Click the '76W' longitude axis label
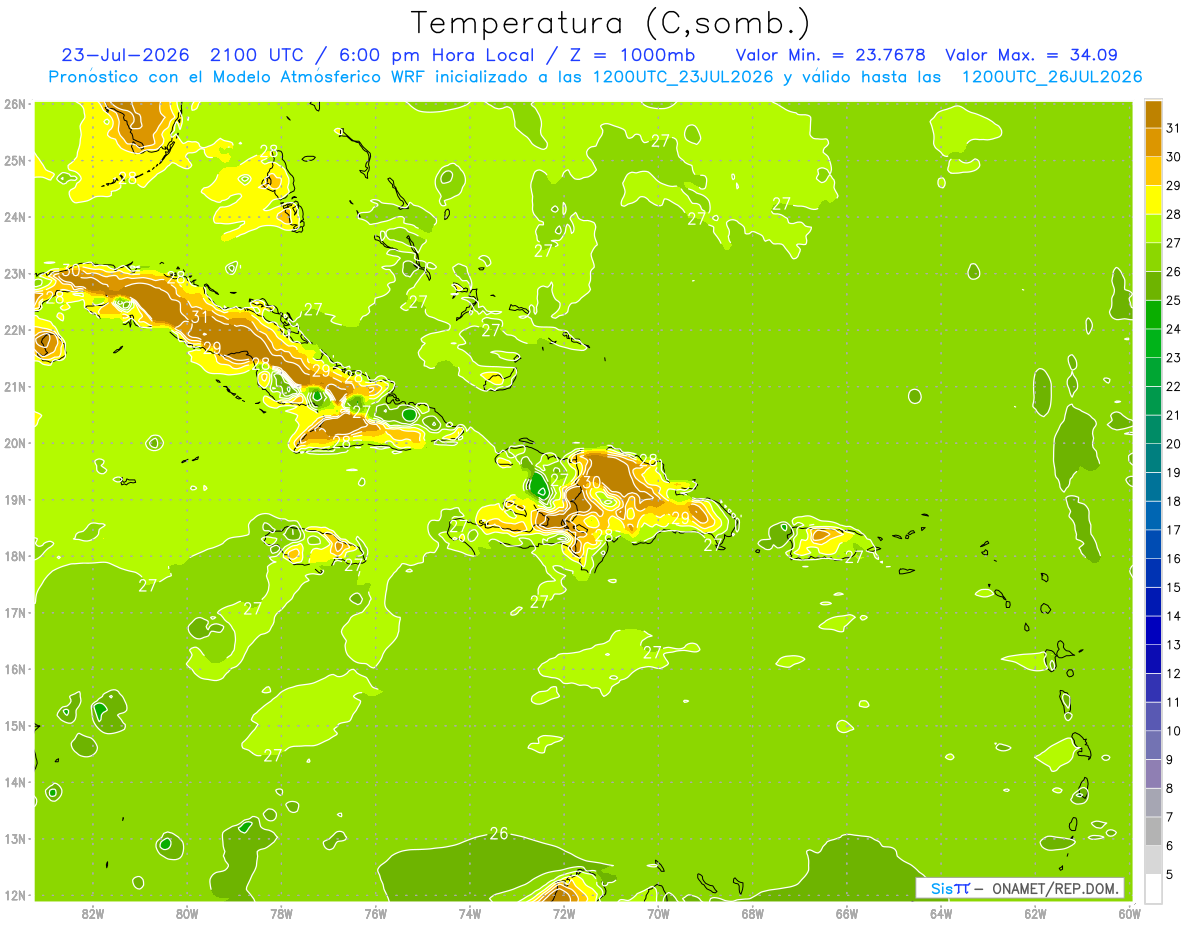 pos(375,913)
